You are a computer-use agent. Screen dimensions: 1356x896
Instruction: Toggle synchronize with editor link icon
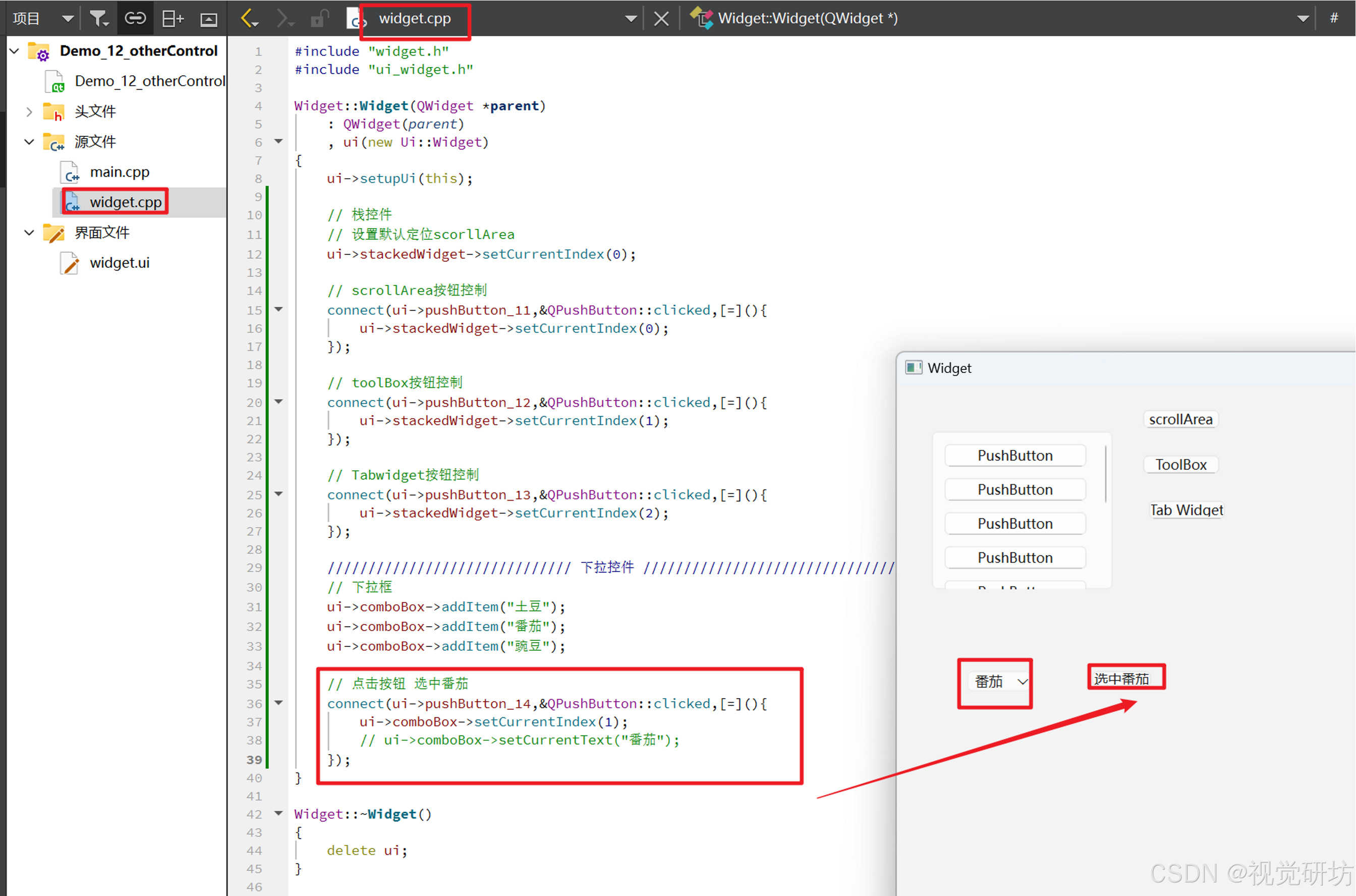click(135, 19)
